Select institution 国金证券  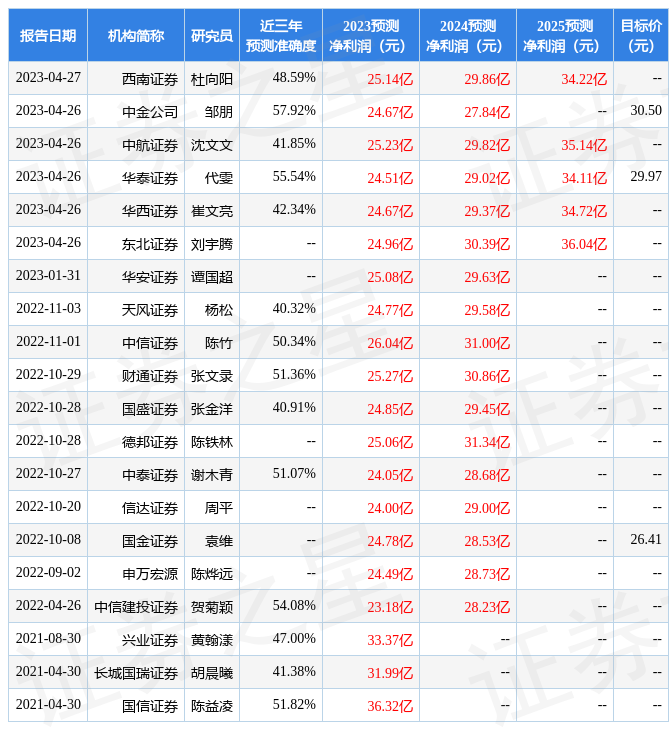pos(150,541)
